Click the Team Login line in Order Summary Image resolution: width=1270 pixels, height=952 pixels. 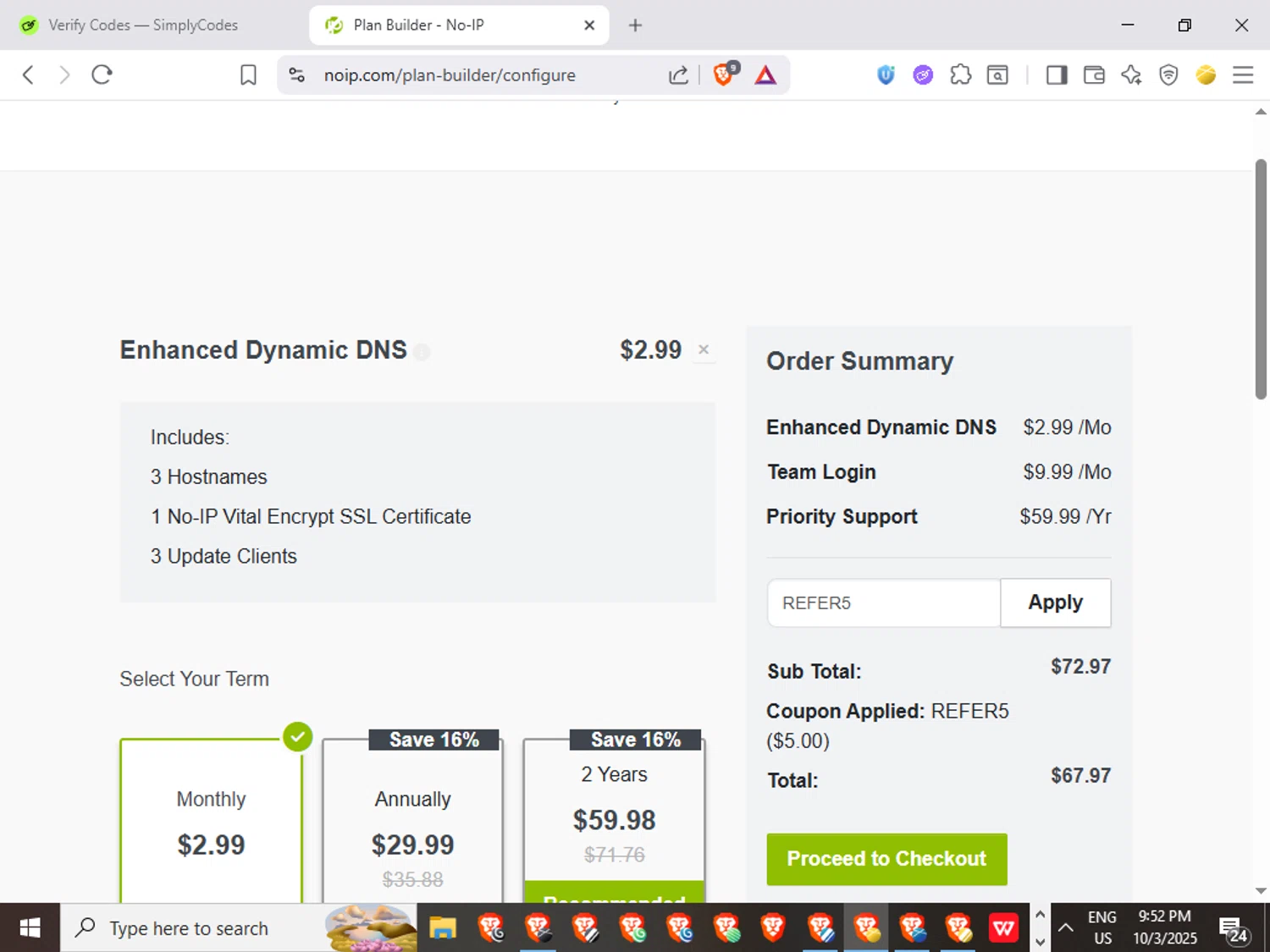[x=939, y=472]
